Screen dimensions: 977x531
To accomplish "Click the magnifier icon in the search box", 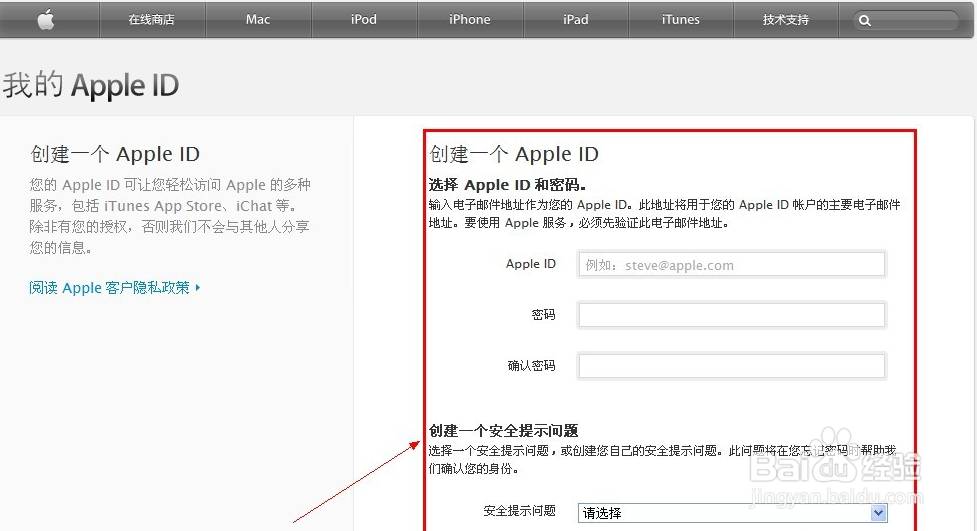I will pyautogui.click(x=865, y=21).
